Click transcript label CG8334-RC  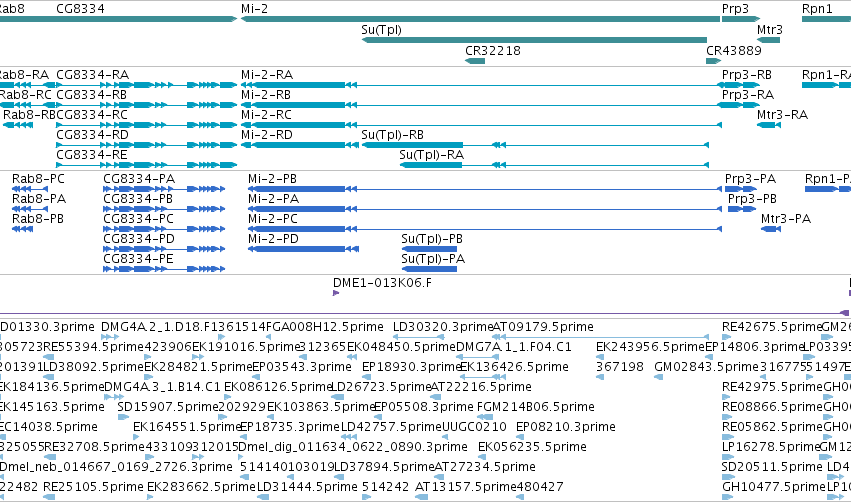92,115
